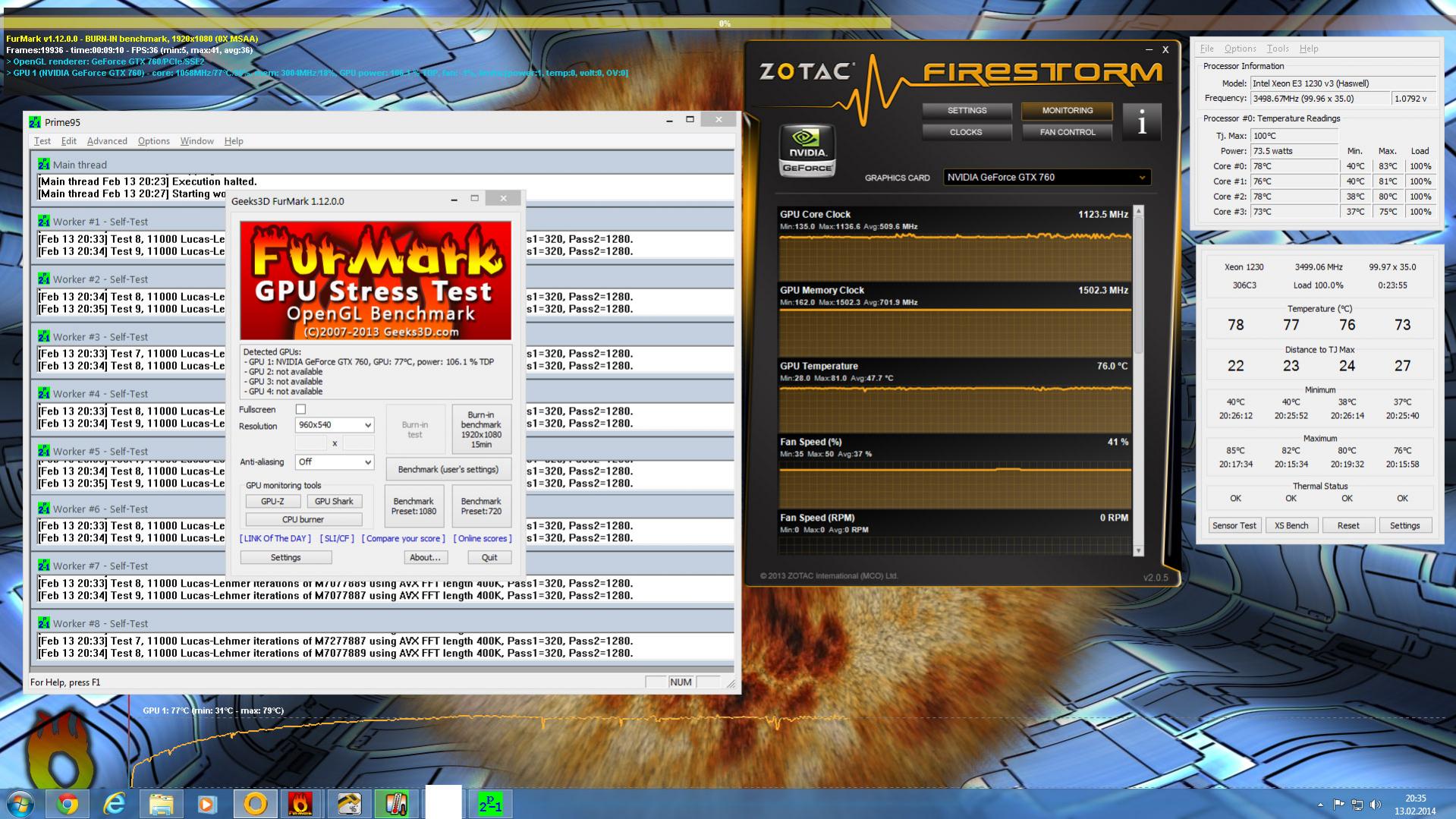
Task: Click the Worker #5 window icon in Prime95
Action: coord(44,451)
